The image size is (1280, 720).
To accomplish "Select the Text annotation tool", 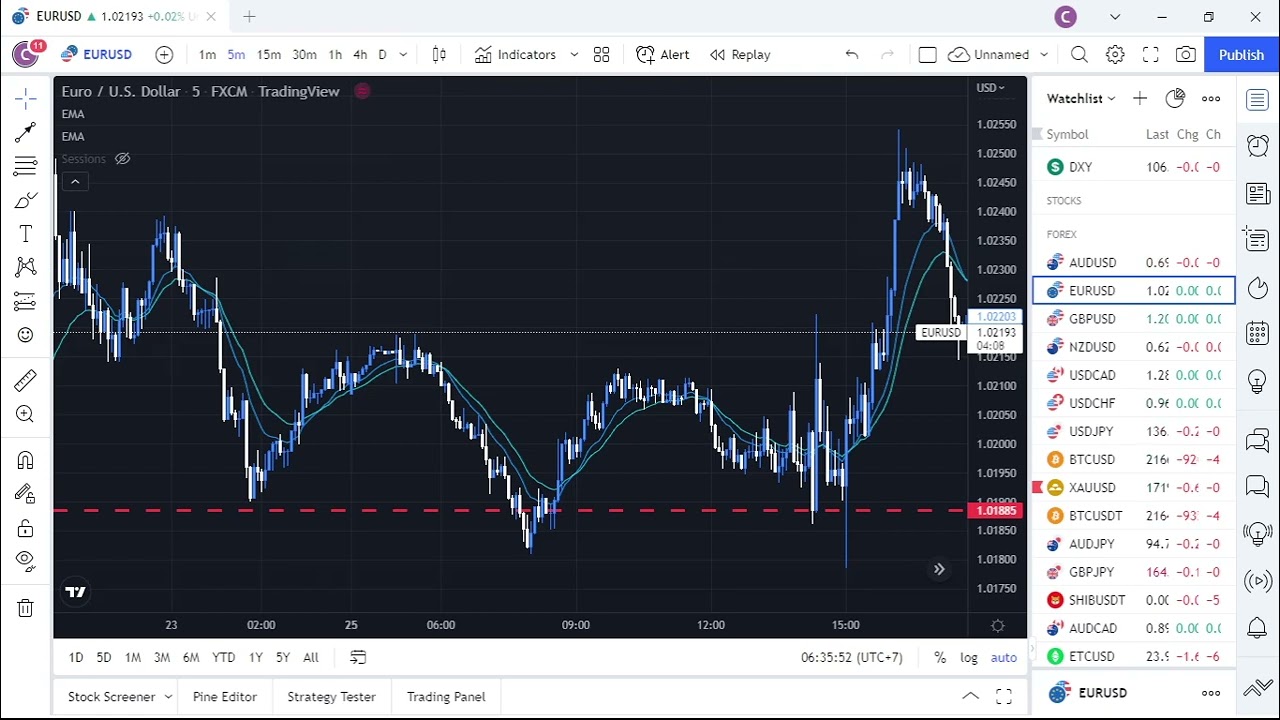I will pos(26,233).
